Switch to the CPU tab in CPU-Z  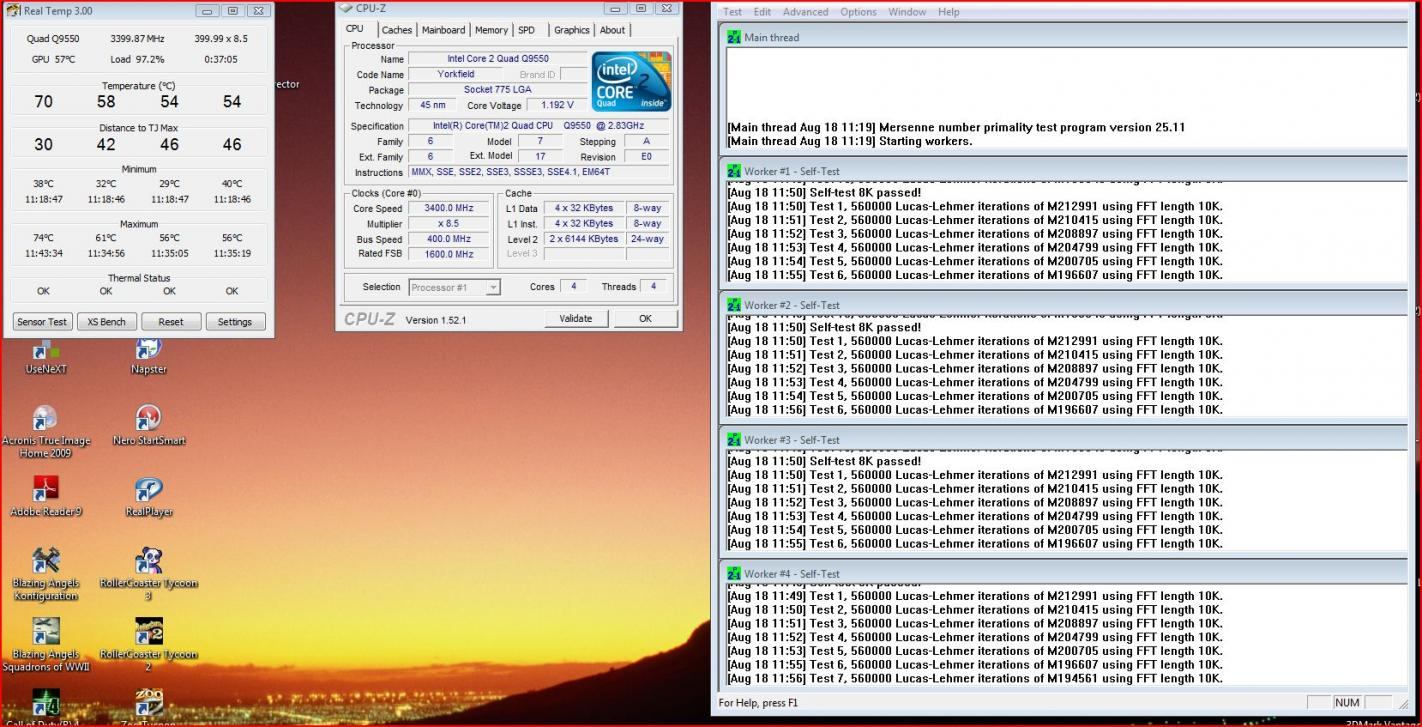pyautogui.click(x=355, y=29)
